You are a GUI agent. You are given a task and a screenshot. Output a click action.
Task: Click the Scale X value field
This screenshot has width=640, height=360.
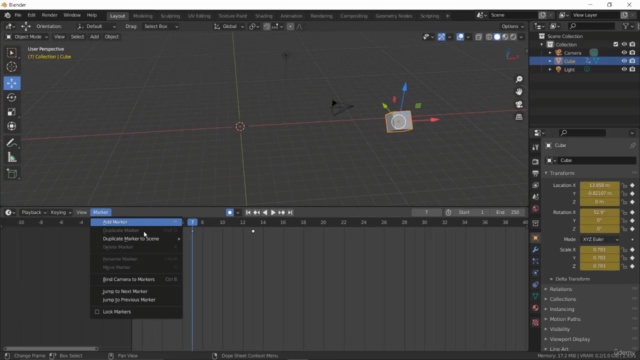600,250
